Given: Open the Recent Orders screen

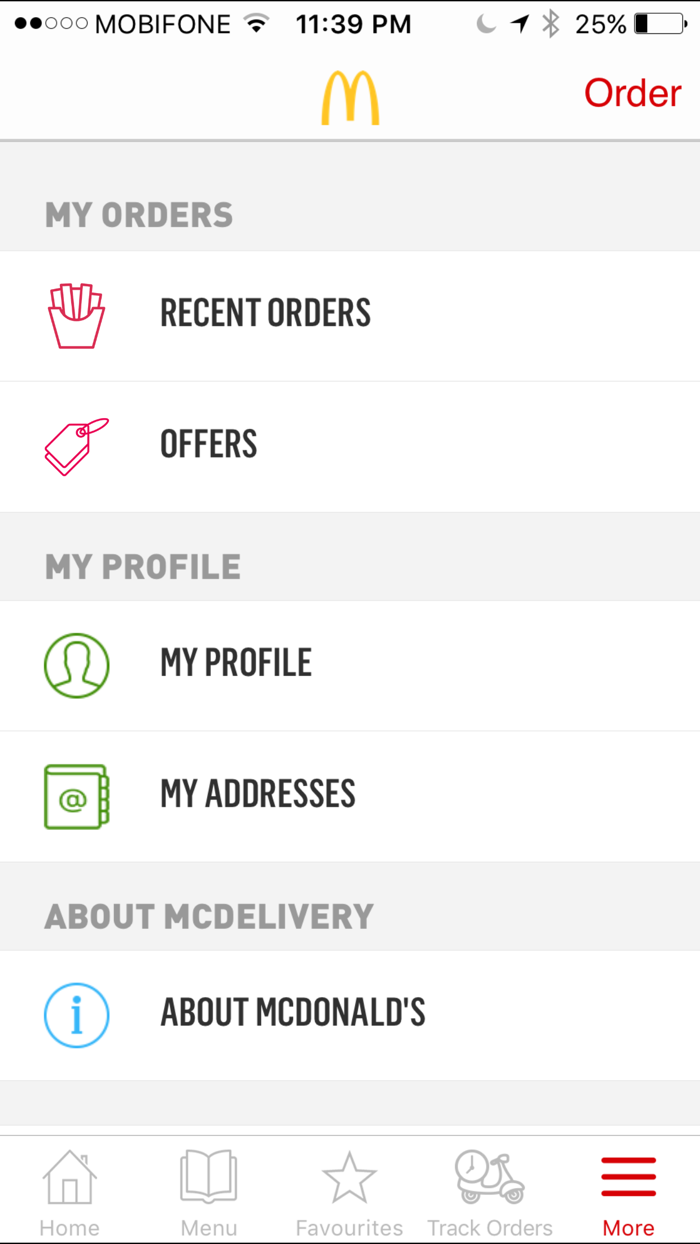Looking at the screenshot, I should 265,313.
